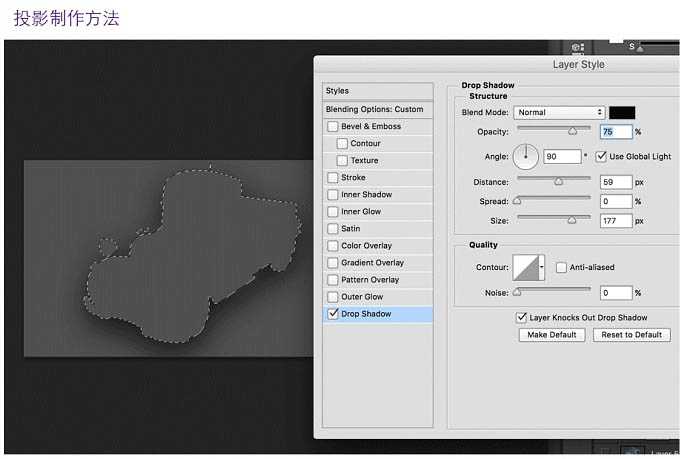Click the Spread slider handle
683x459 pixels.
(x=517, y=200)
